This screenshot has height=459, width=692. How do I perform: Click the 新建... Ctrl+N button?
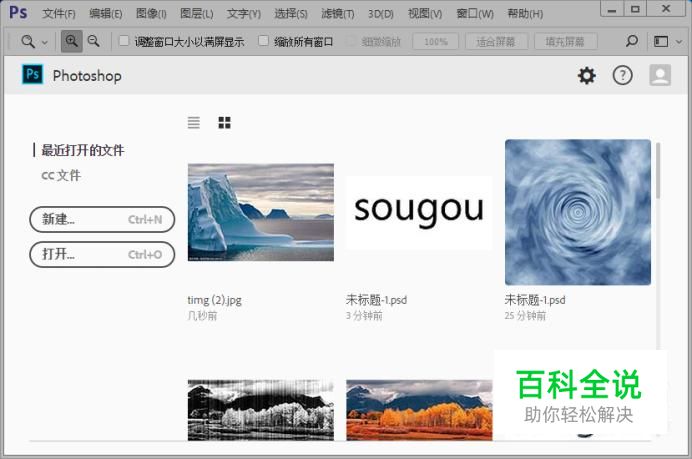pyautogui.click(x=102, y=219)
